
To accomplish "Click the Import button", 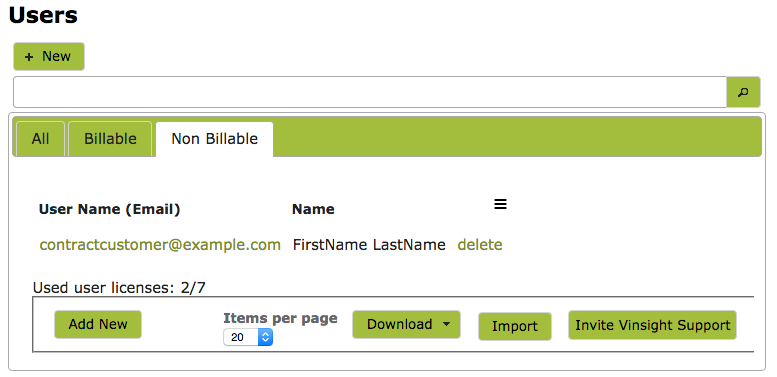I will point(515,326).
